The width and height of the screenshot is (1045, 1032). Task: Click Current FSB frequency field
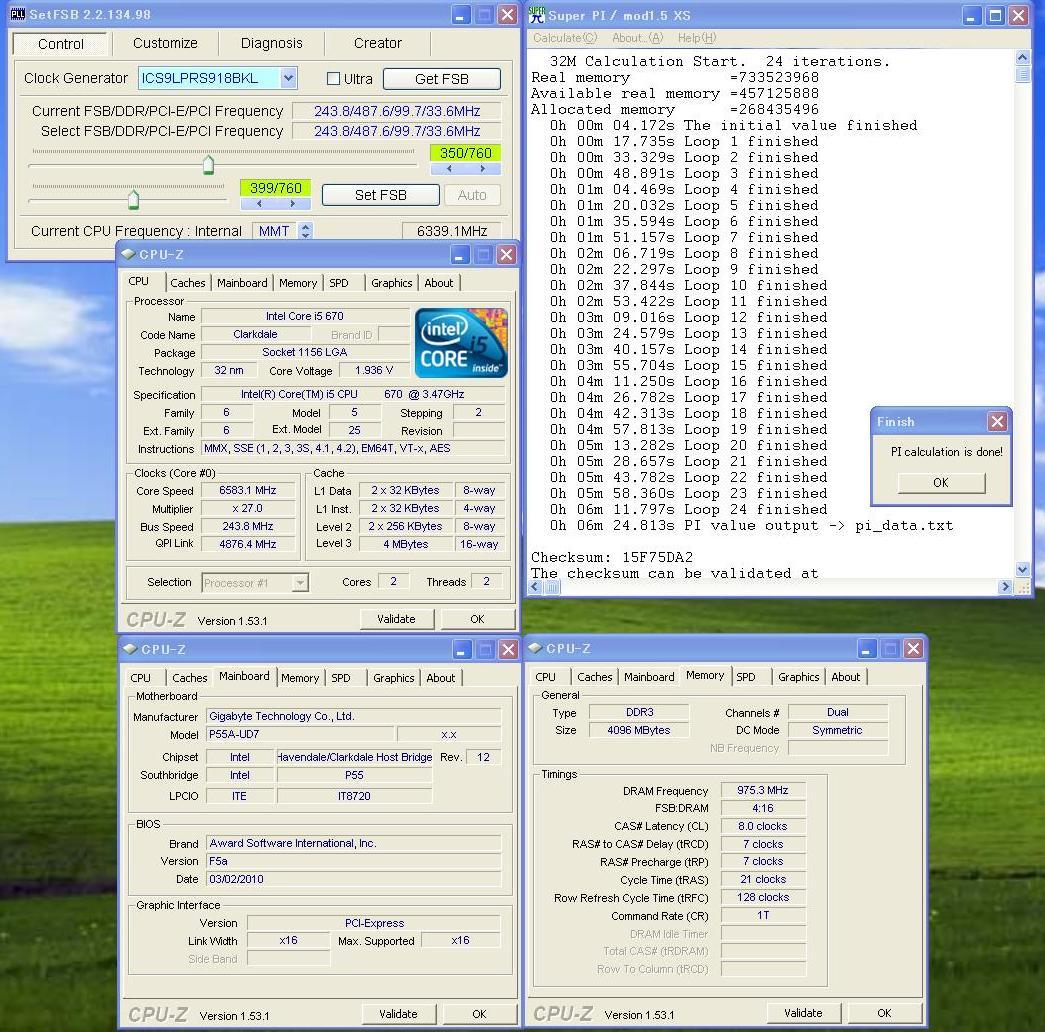[397, 111]
